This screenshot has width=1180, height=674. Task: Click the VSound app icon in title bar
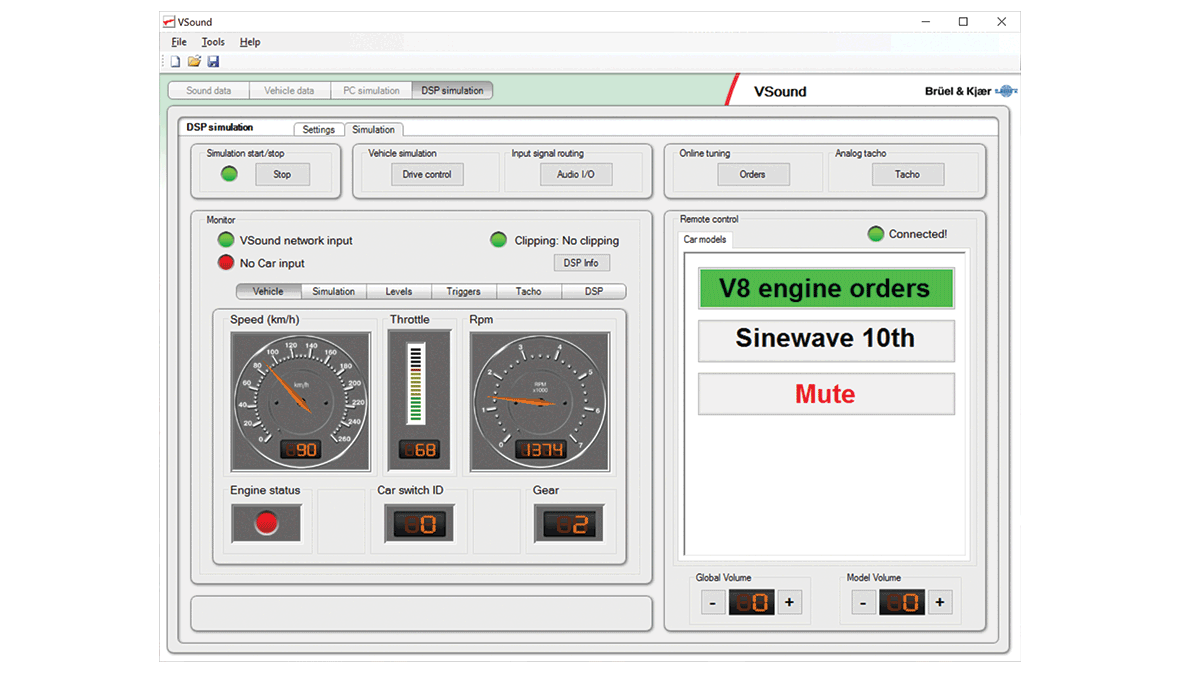[x=169, y=22]
